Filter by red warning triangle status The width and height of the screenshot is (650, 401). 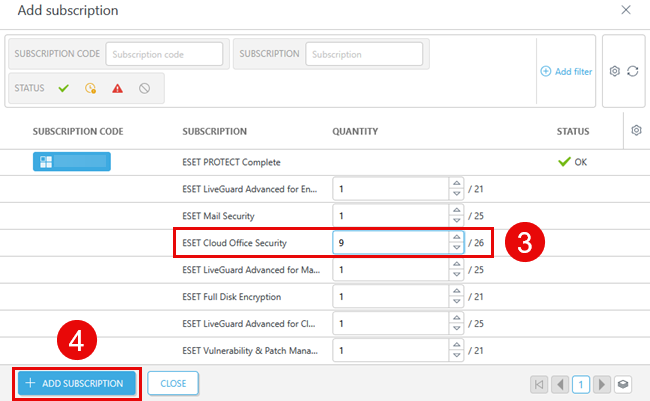point(117,88)
